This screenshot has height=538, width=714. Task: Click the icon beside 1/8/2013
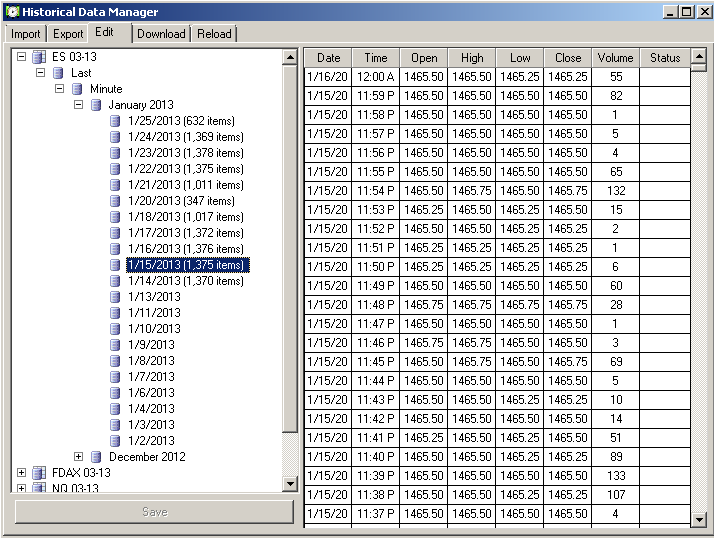[116, 360]
